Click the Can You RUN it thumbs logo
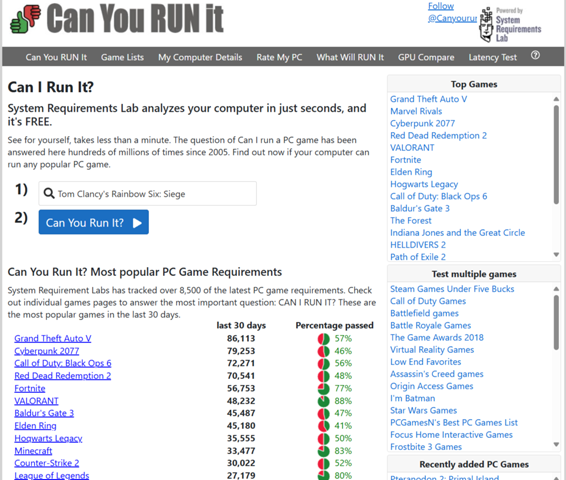 click(25, 19)
